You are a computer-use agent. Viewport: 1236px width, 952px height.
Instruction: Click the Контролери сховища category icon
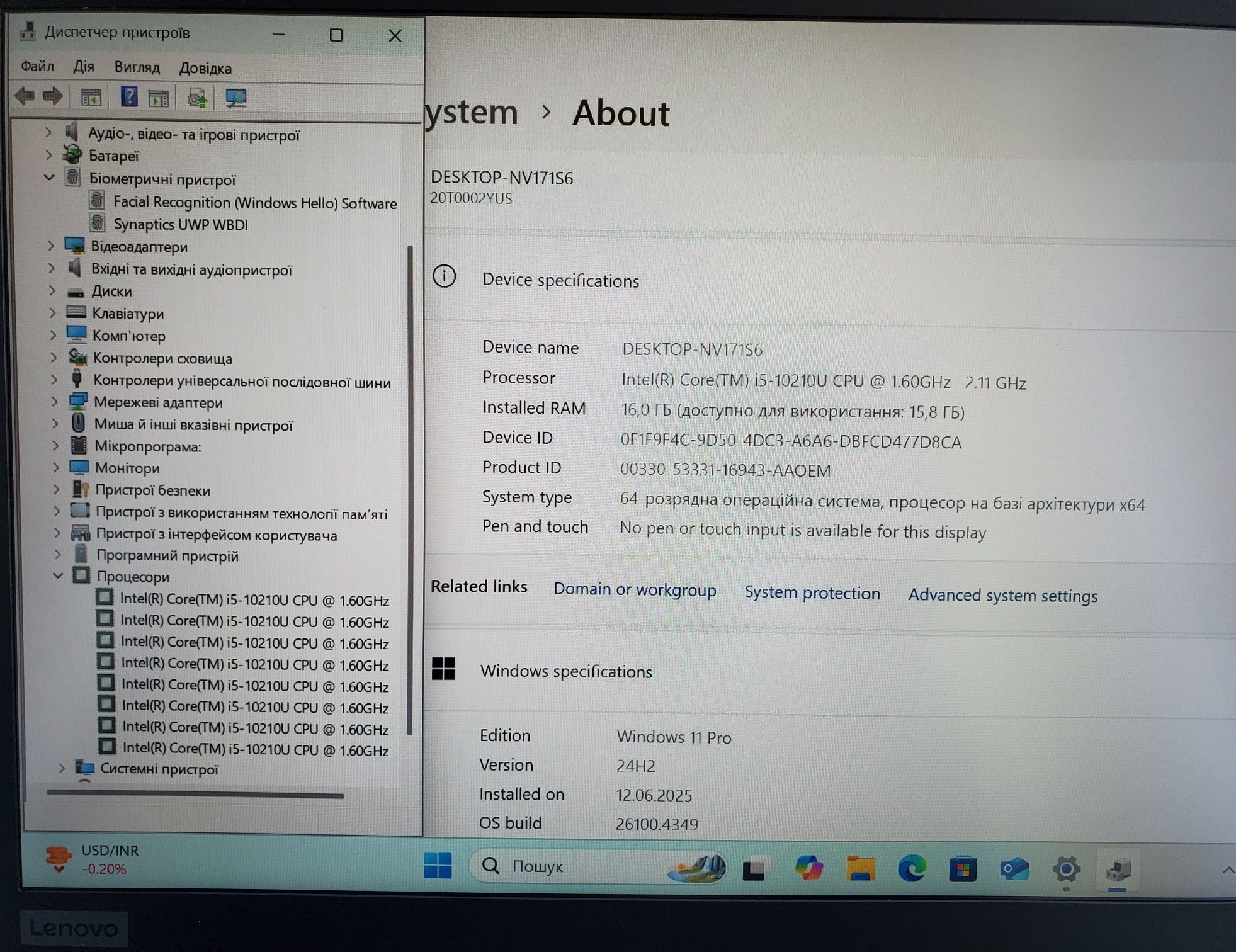[77, 356]
